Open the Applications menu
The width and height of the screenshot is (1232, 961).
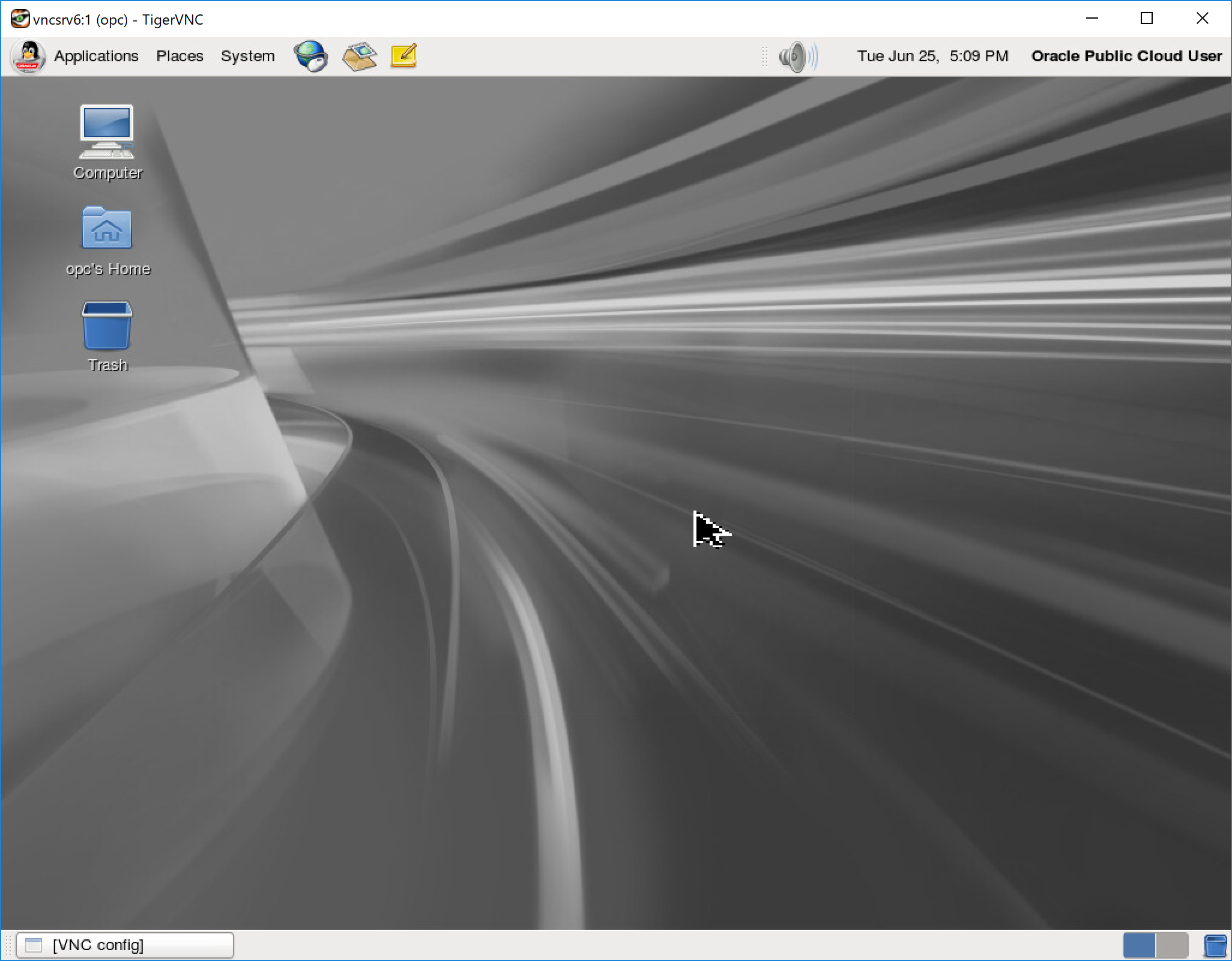(96, 56)
